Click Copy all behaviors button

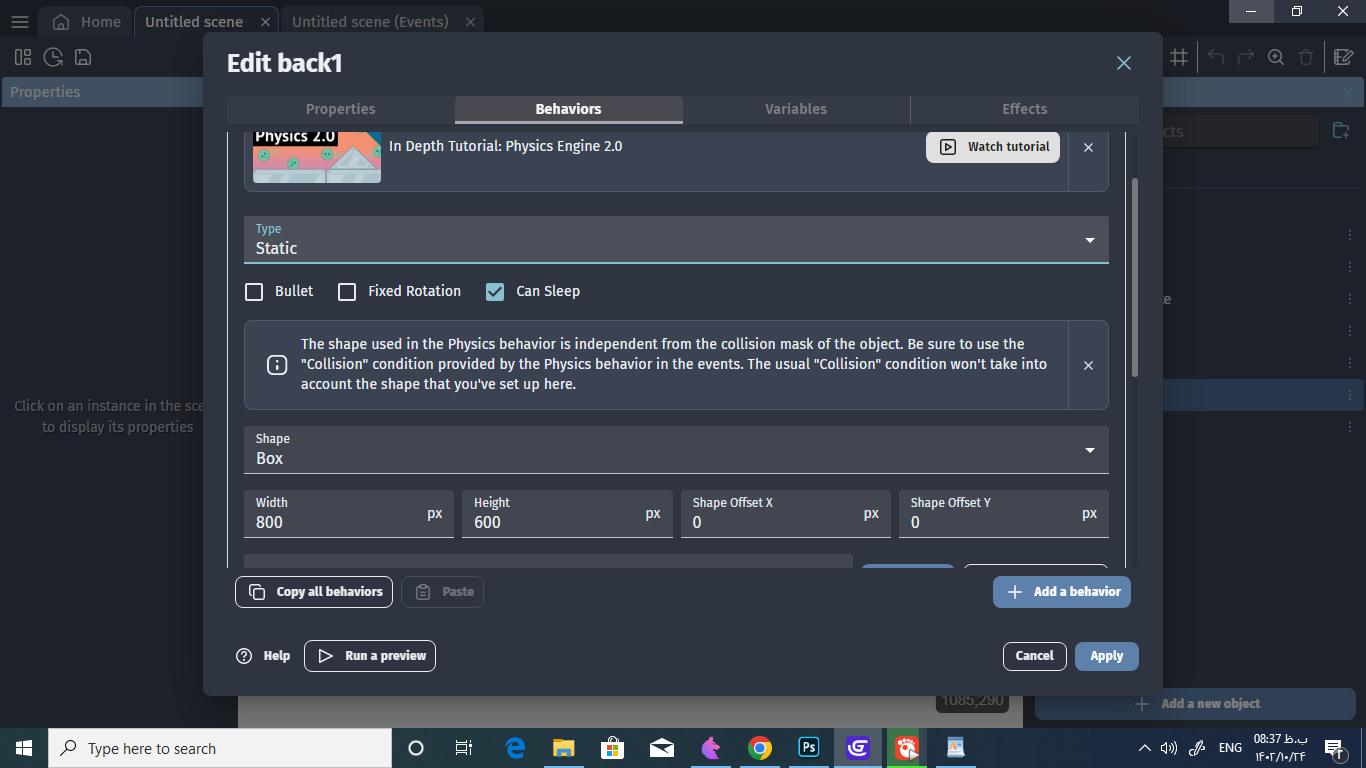click(314, 592)
